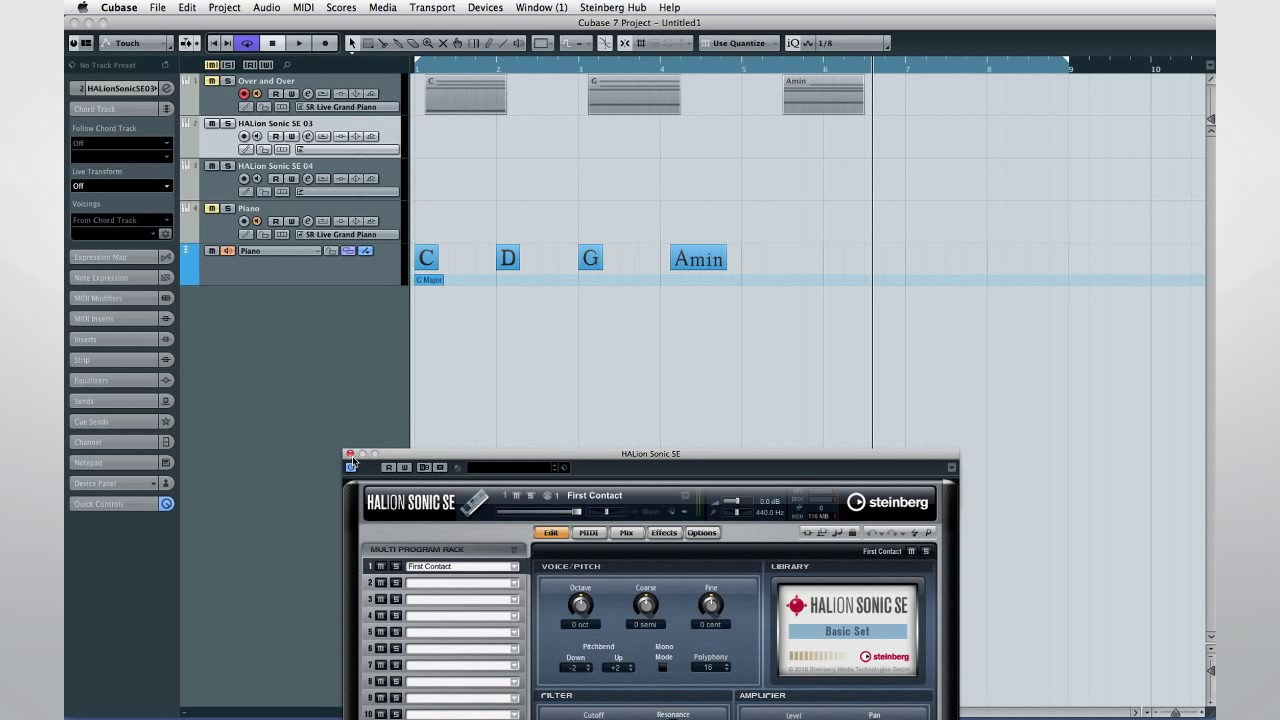Toggle the cycle loop button

[247, 43]
